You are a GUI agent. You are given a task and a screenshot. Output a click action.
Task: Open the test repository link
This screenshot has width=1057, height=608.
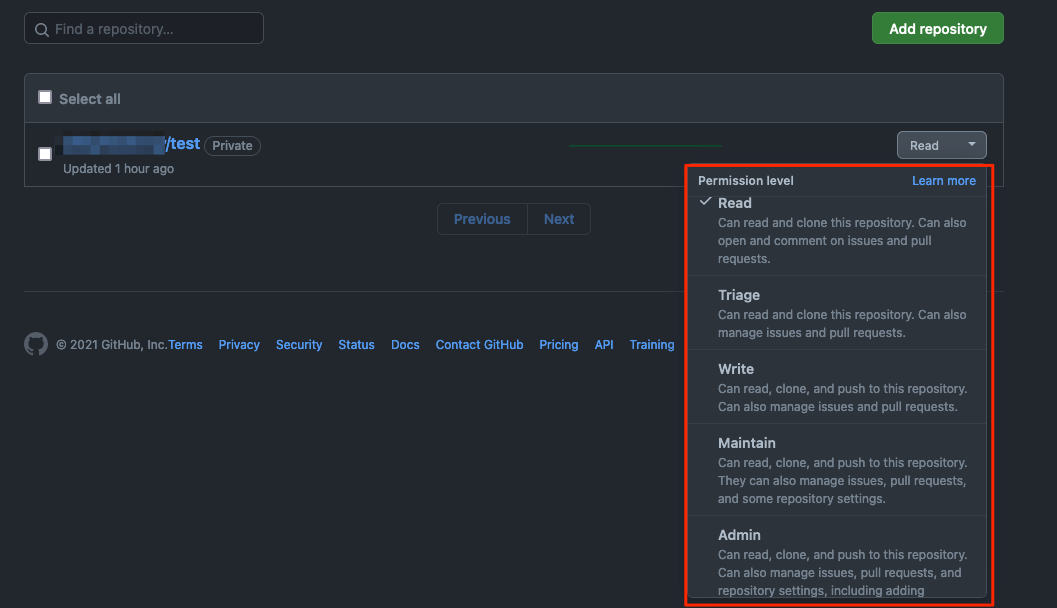coord(184,144)
